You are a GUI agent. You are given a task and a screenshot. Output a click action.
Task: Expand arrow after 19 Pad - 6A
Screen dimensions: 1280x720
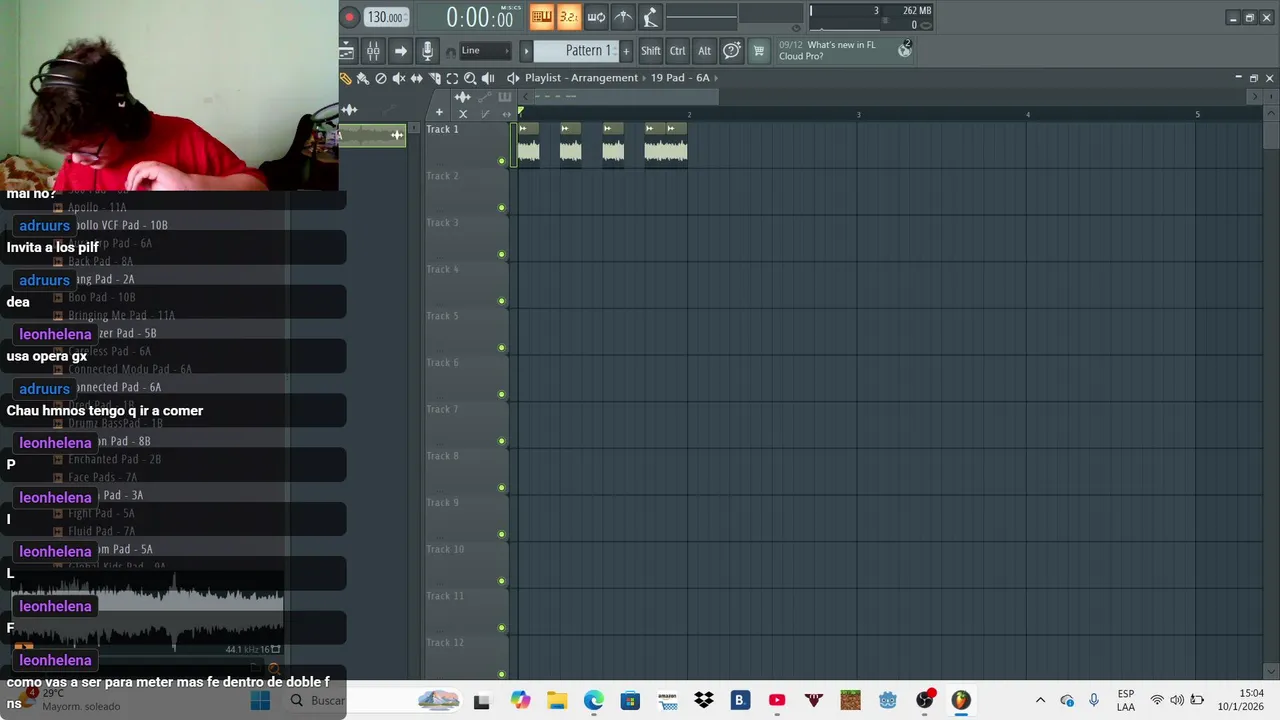coord(715,78)
